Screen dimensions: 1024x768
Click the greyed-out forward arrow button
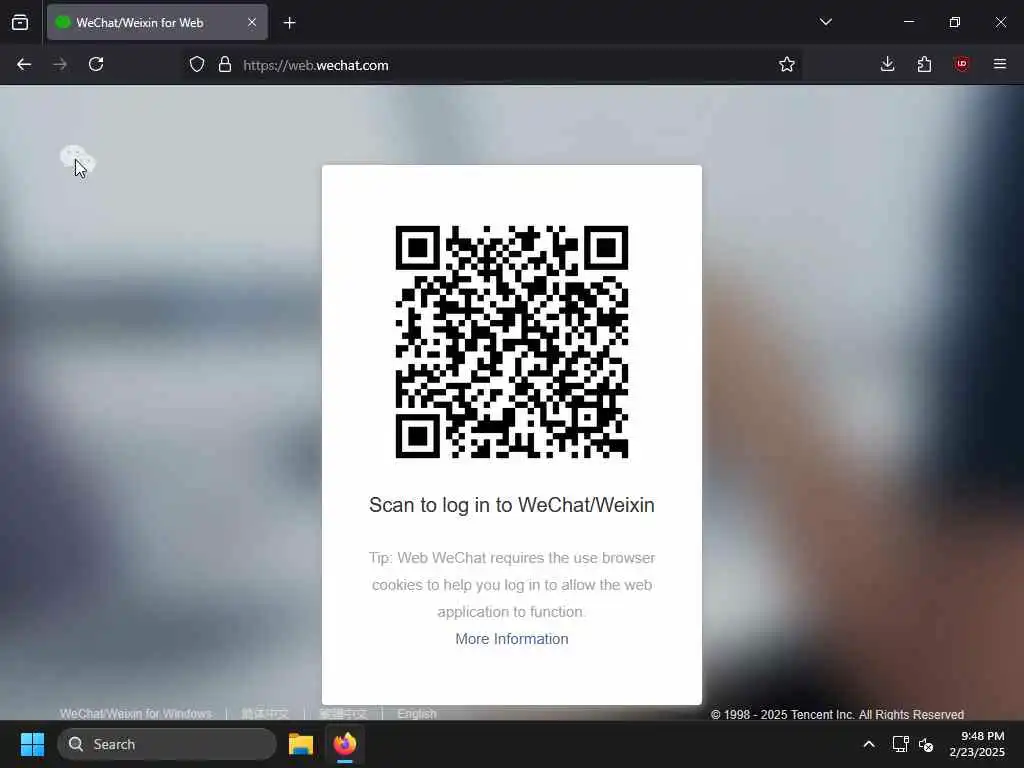coord(60,64)
